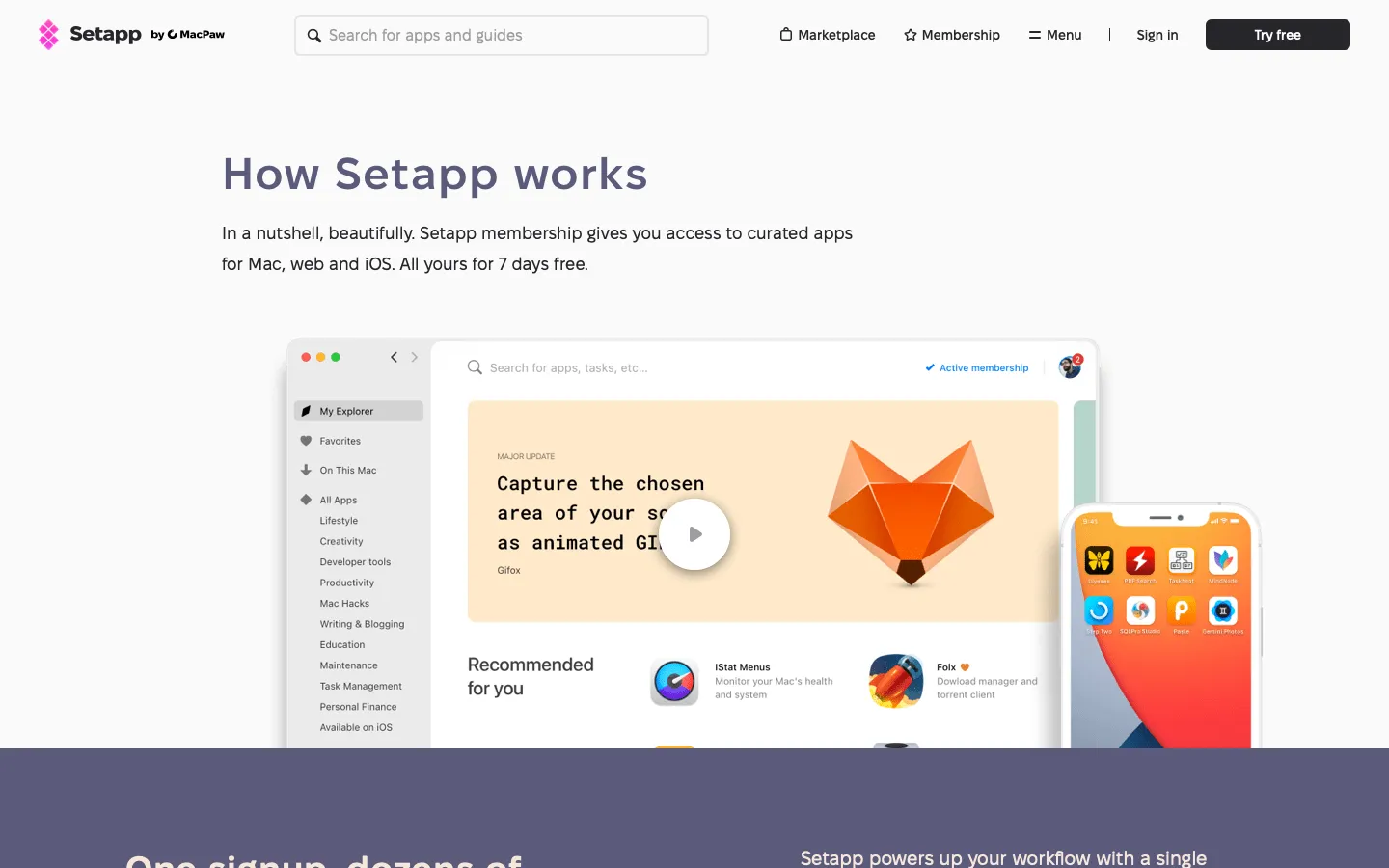Select the Creativity category
The height and width of the screenshot is (868, 1389).
[341, 542]
